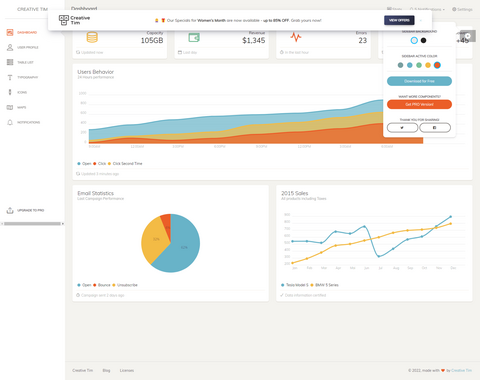
Task: Expand the 5 Notifications dropdown
Action: point(427,9)
